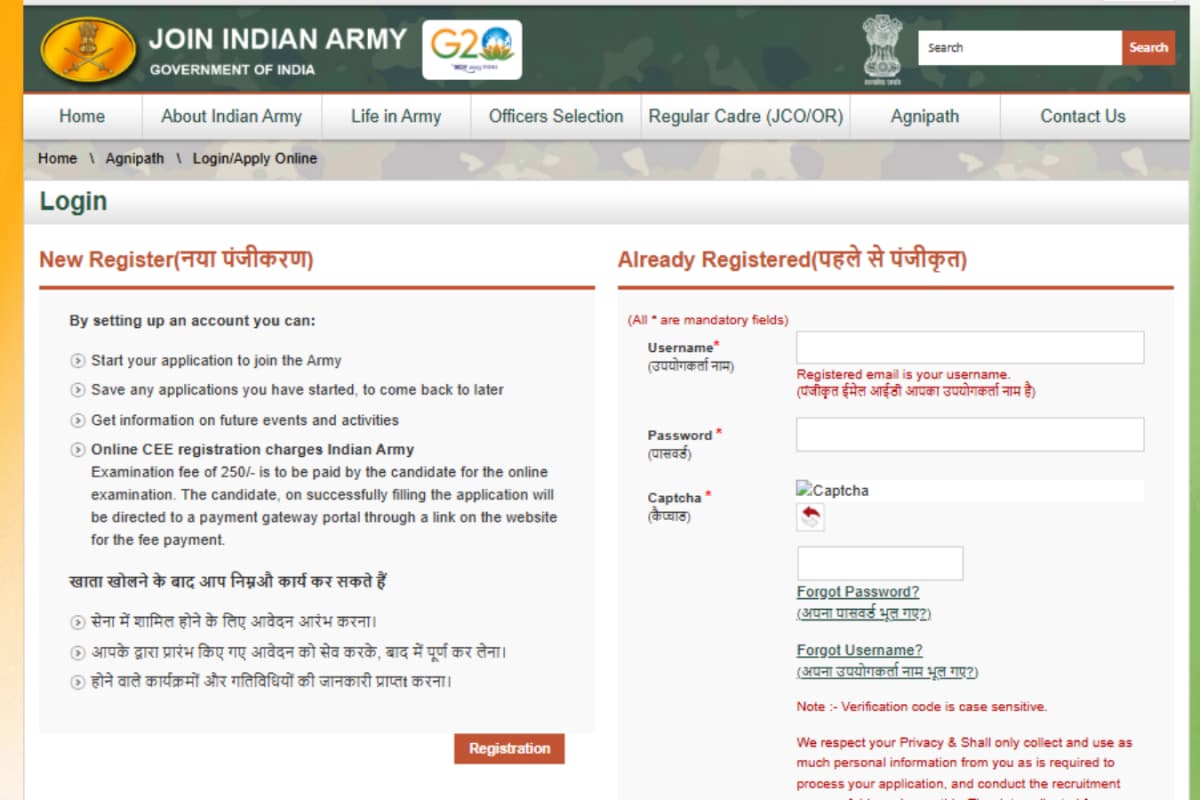The image size is (1200, 800).
Task: Click the 'Verification code is case sensitive' note
Action: click(x=922, y=706)
